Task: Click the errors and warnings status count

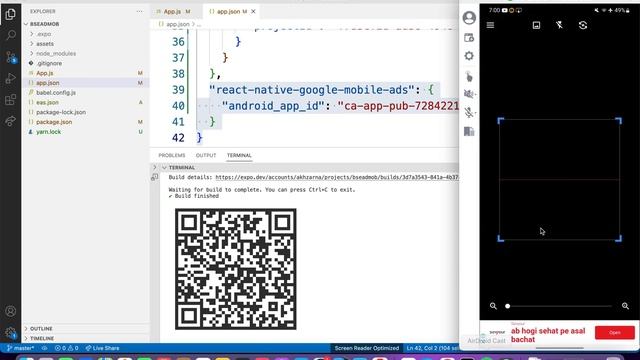Action: (x=67, y=348)
